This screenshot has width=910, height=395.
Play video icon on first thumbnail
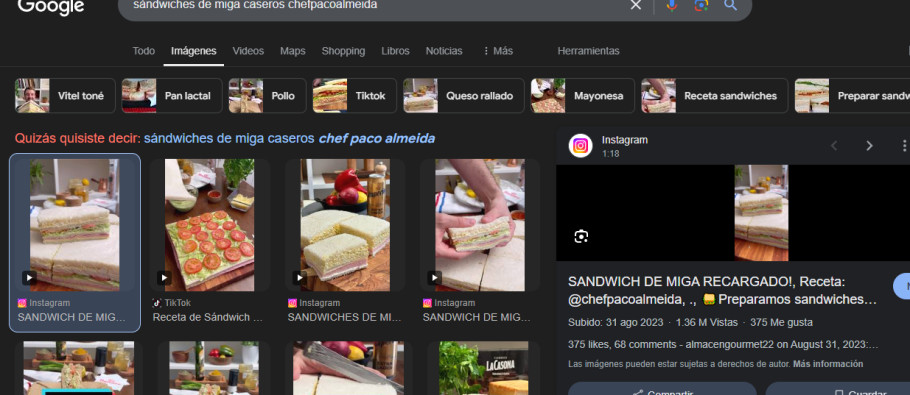(x=30, y=278)
